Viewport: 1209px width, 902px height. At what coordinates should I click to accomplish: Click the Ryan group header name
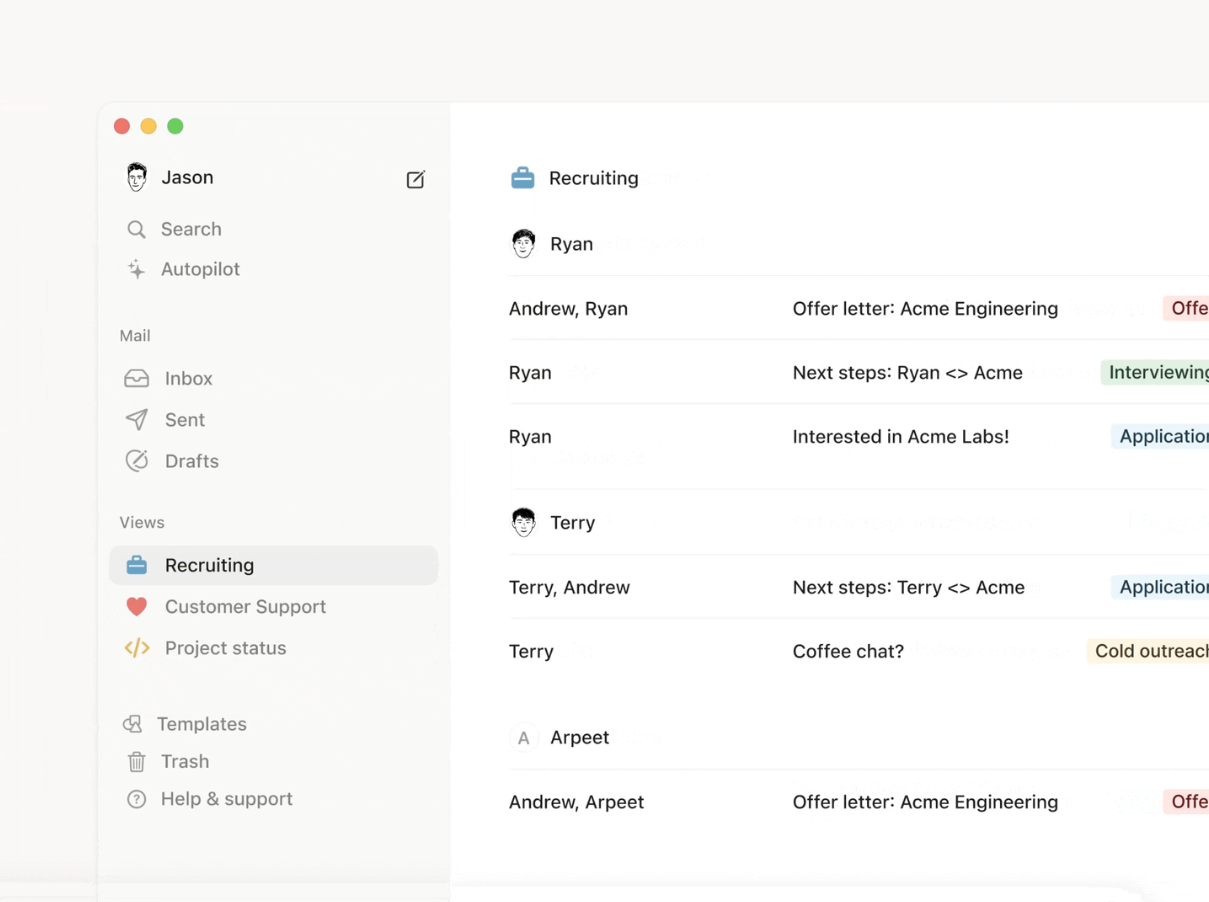[x=571, y=243]
